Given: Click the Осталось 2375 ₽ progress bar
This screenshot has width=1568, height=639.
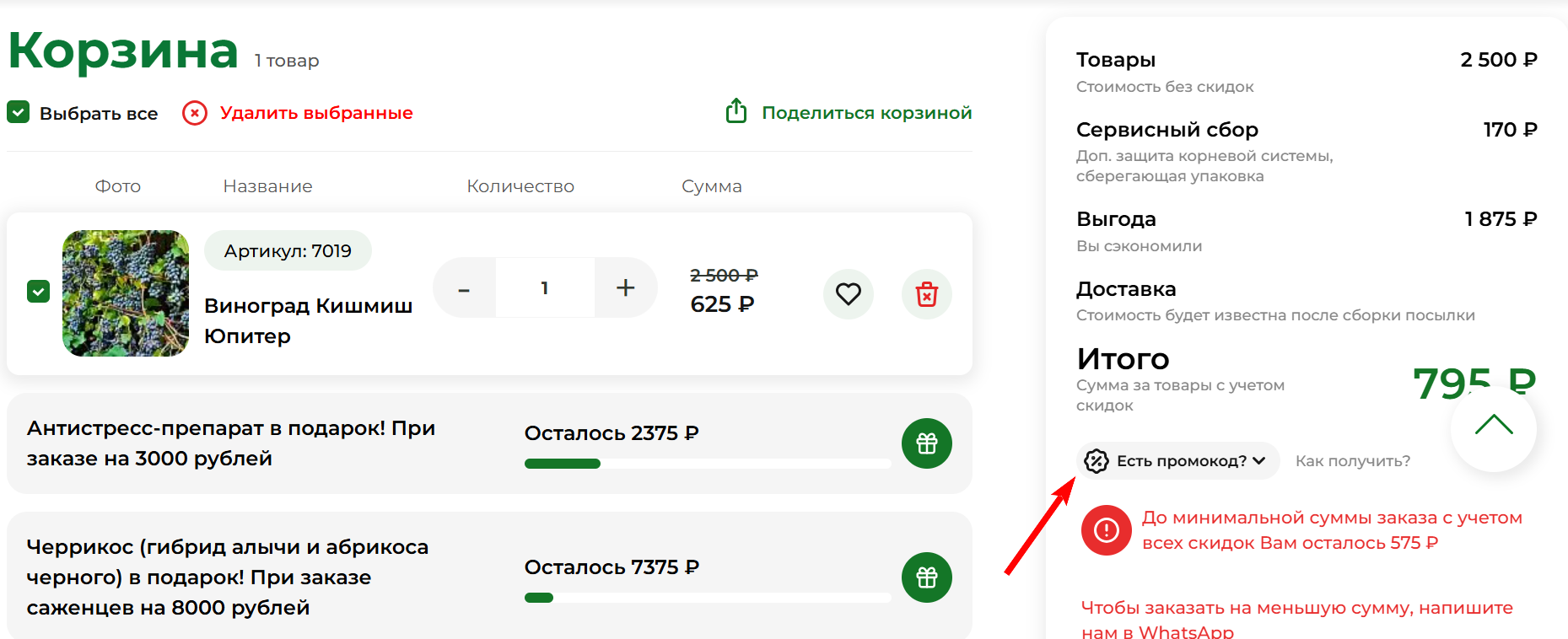Looking at the screenshot, I should [707, 464].
